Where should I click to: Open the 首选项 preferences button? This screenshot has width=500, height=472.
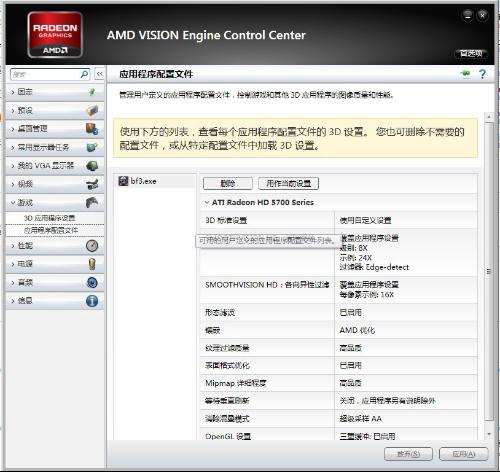(471, 54)
